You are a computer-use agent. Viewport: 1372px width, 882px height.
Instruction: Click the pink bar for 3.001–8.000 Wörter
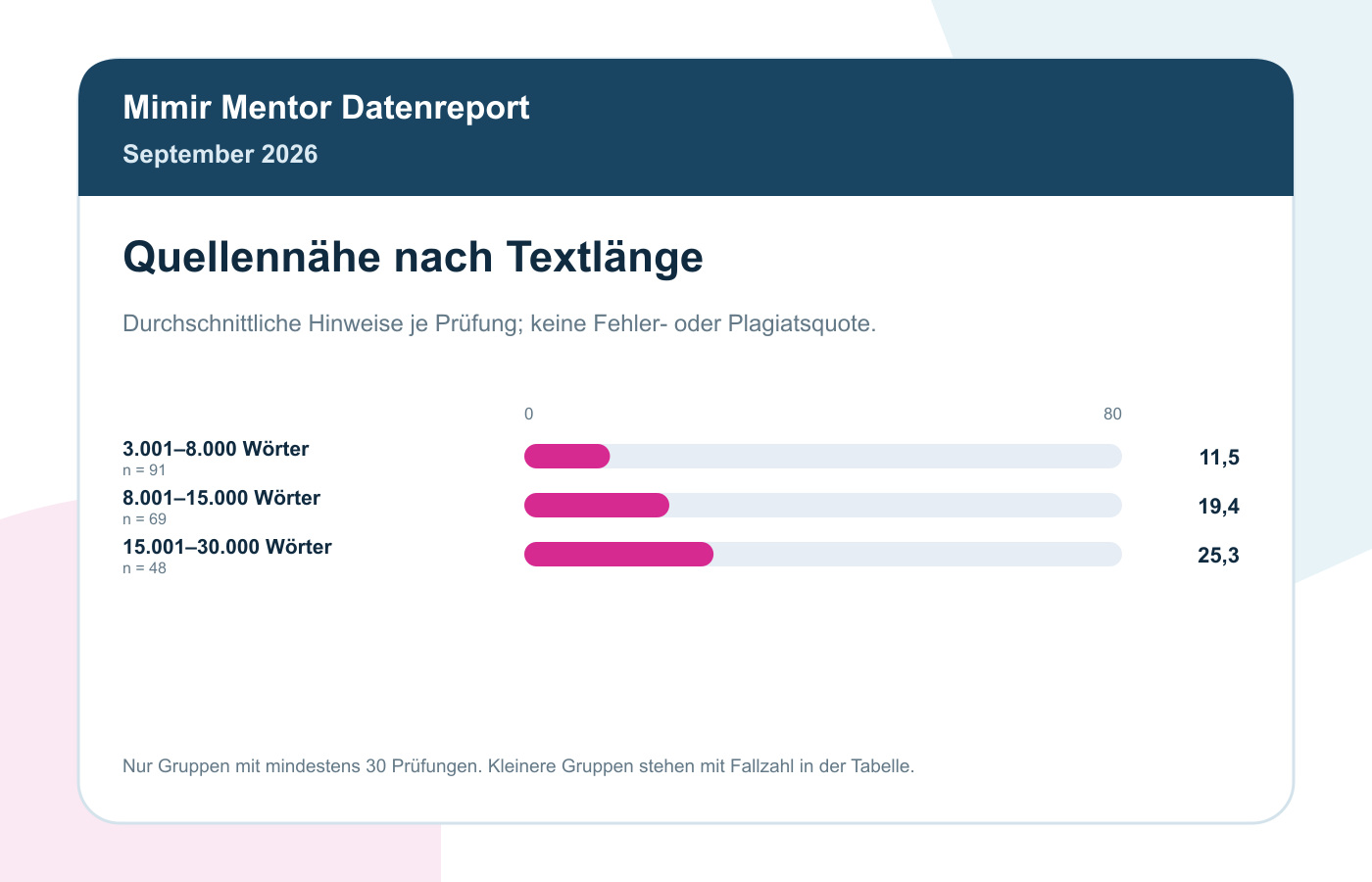[567, 457]
